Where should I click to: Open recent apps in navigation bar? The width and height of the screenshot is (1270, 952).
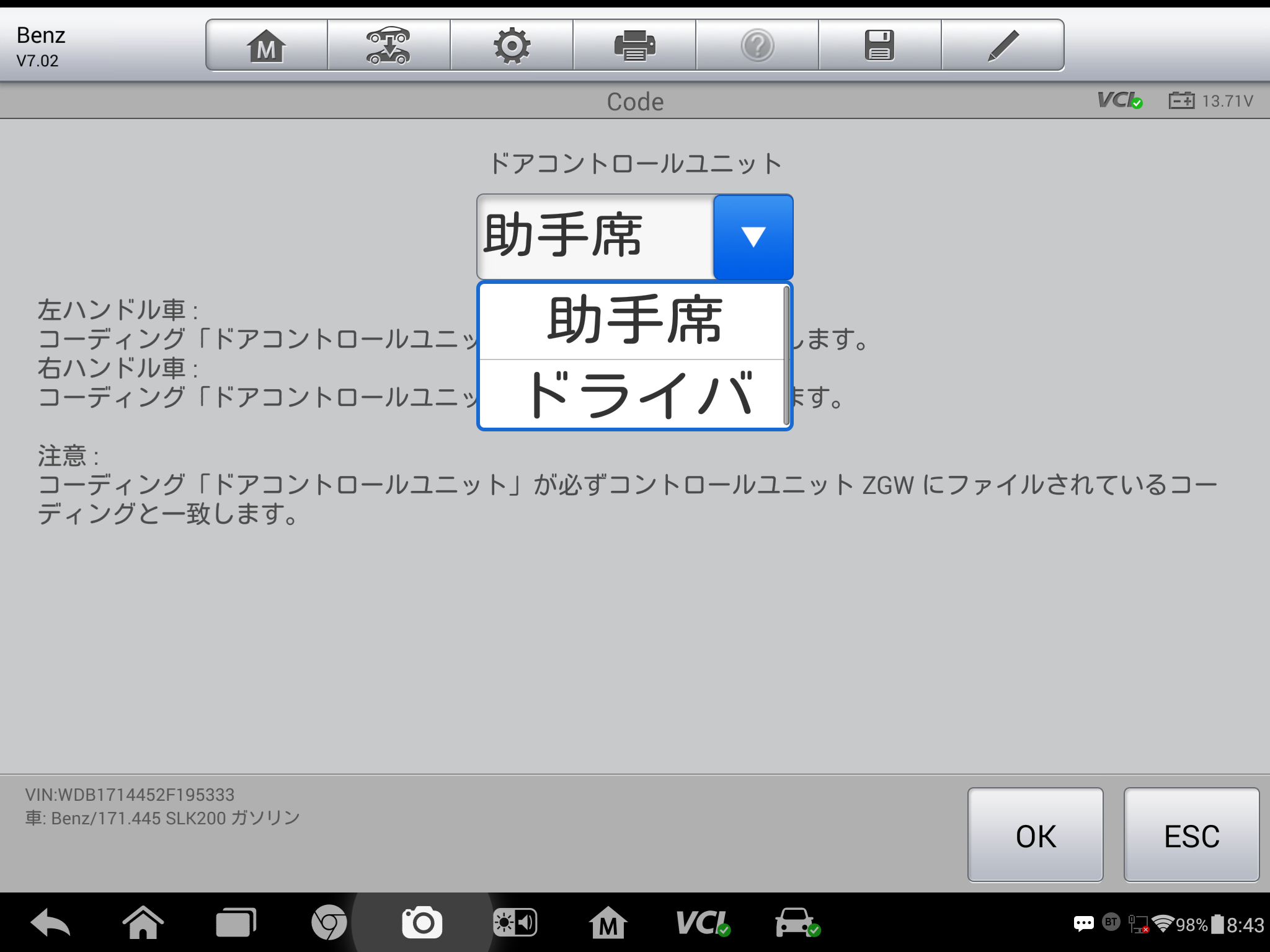(x=236, y=923)
